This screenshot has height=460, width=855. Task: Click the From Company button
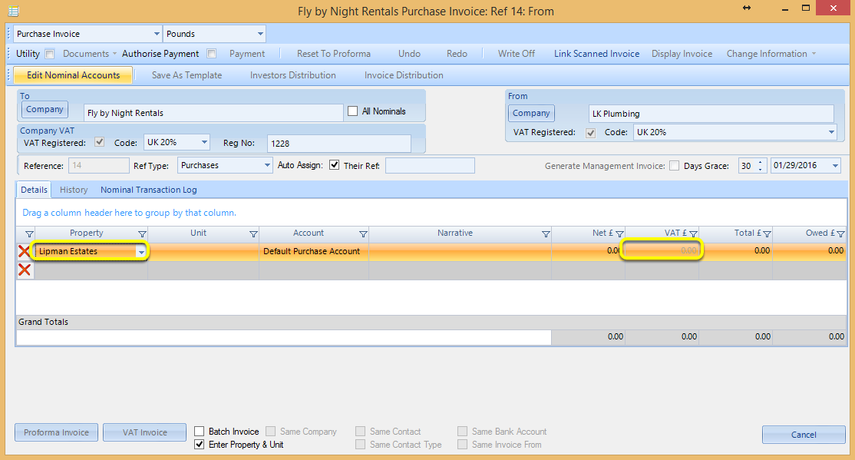click(x=531, y=113)
